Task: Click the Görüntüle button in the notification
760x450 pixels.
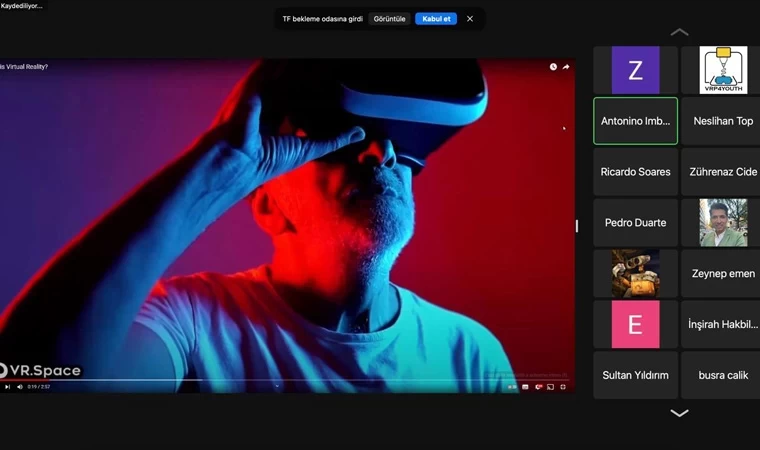Action: tap(389, 19)
